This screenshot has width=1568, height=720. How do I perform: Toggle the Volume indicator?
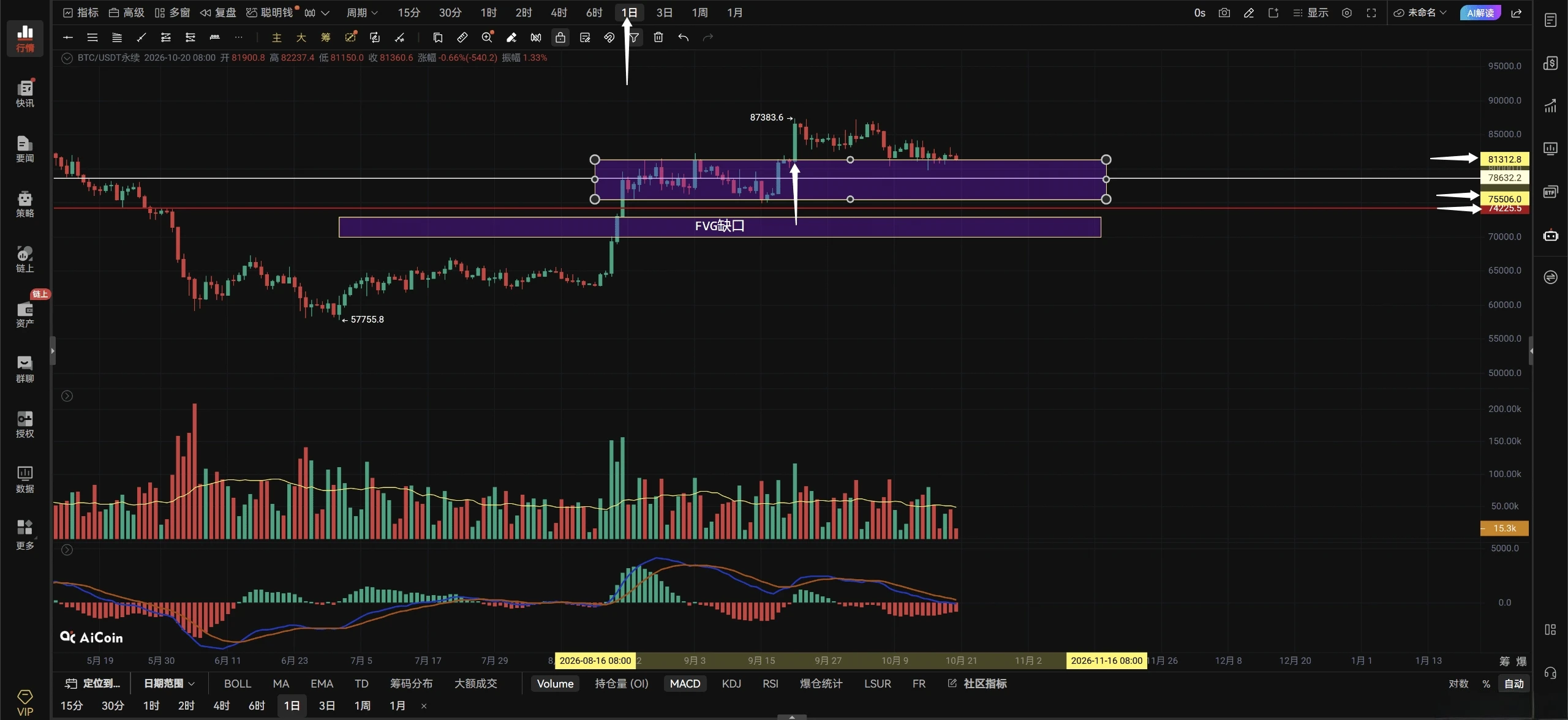pyautogui.click(x=555, y=683)
